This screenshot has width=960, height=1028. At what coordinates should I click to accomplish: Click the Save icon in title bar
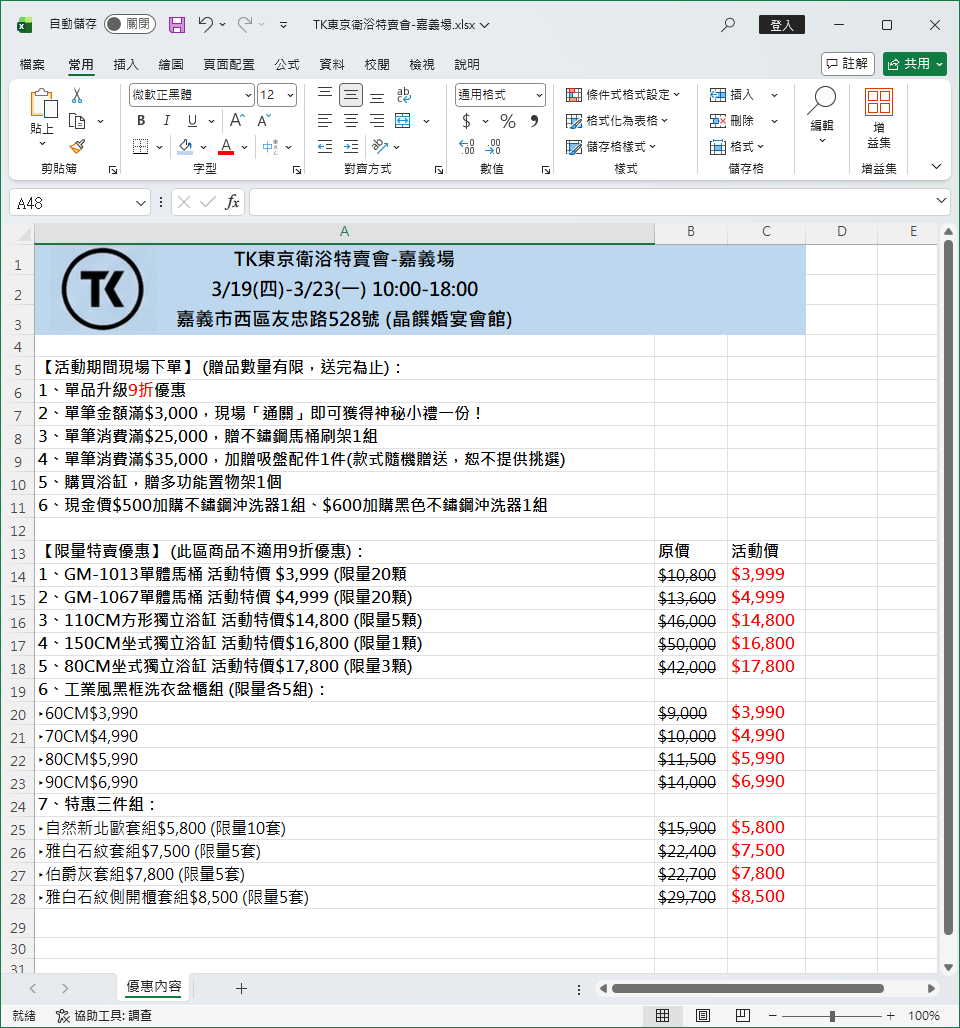(176, 25)
